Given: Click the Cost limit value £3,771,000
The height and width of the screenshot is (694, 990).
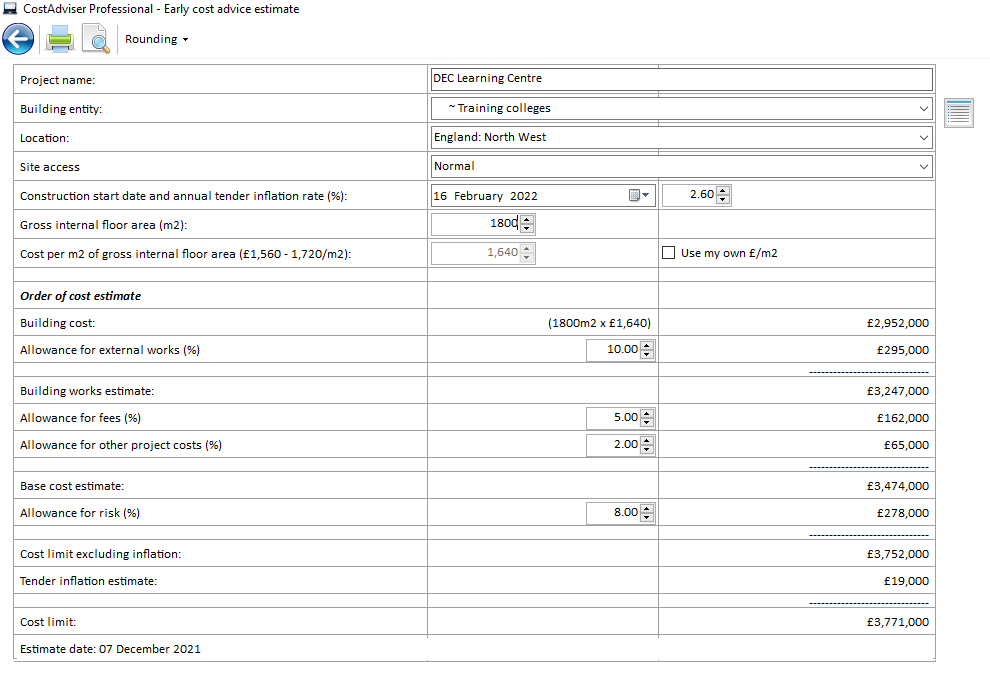Looking at the screenshot, I should [897, 622].
